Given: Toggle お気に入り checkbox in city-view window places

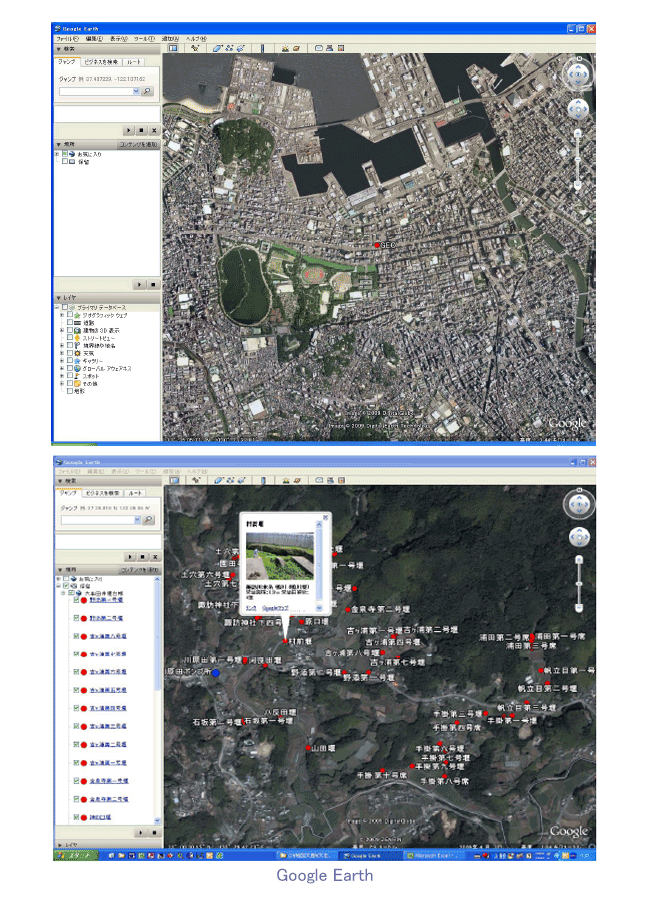Looking at the screenshot, I should pyautogui.click(x=64, y=154).
